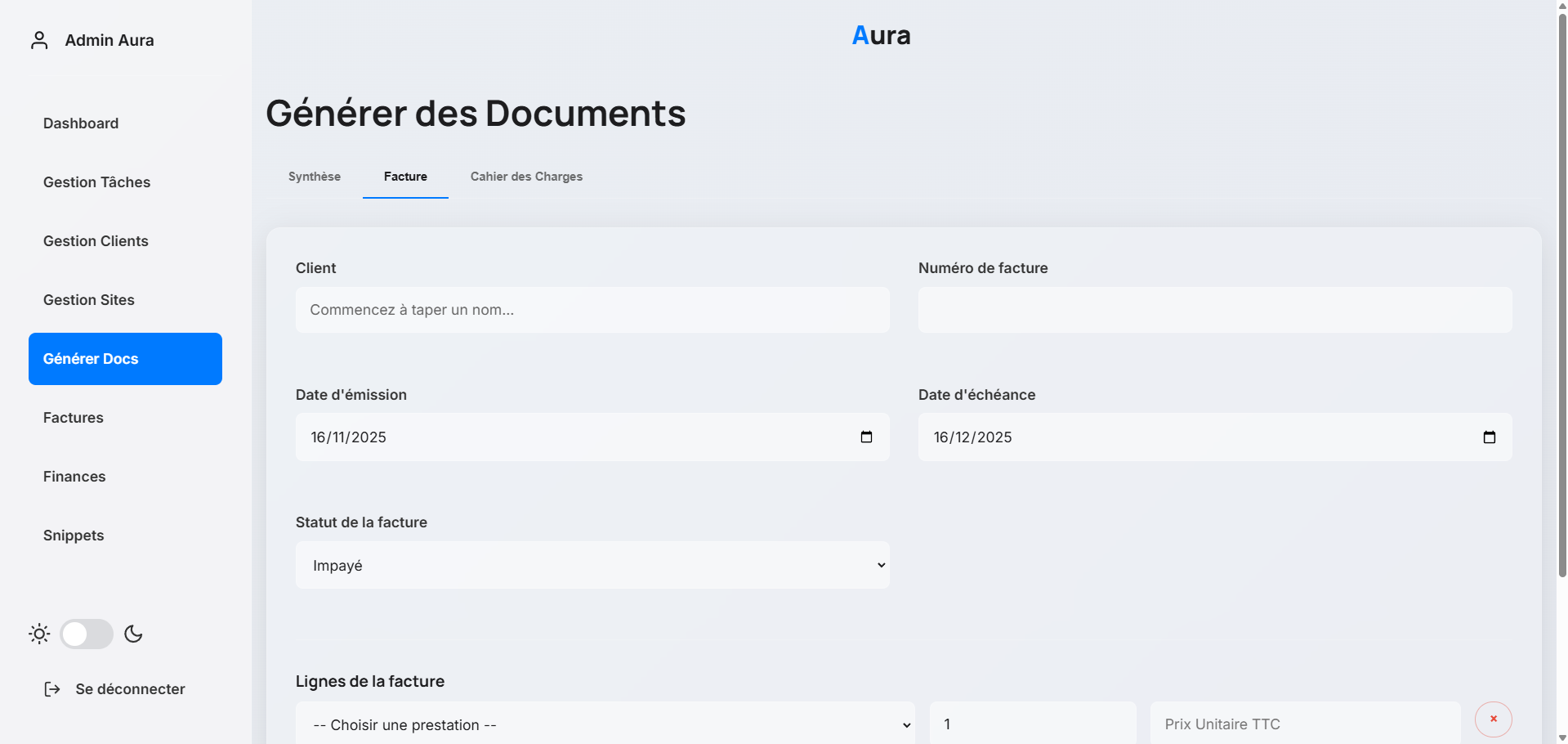Image resolution: width=1568 pixels, height=744 pixels.
Task: Toggle the light/dark mode switch
Action: pos(87,634)
